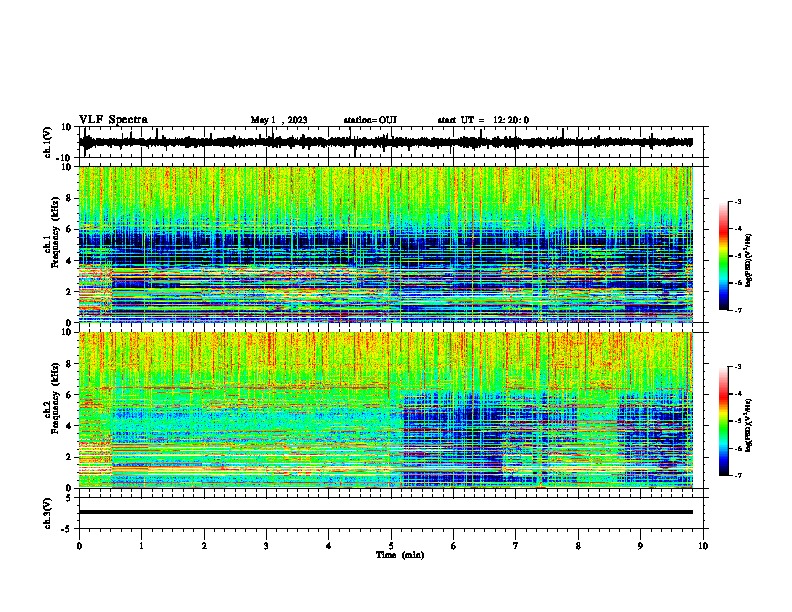Click the time axis tick label "5"
The width and height of the screenshot is (792, 612).
391,546
